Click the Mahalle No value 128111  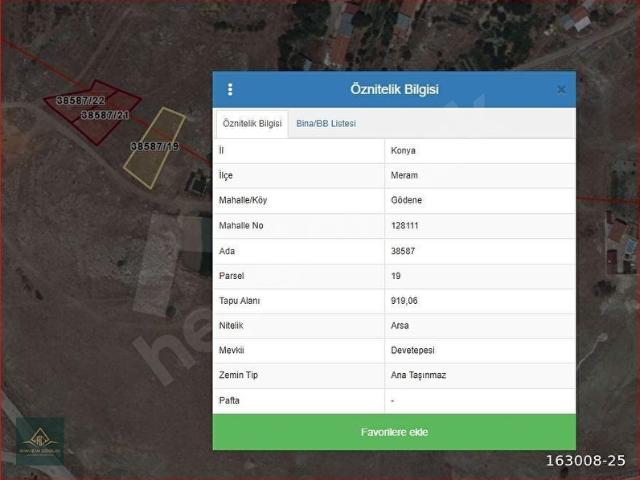tap(404, 226)
